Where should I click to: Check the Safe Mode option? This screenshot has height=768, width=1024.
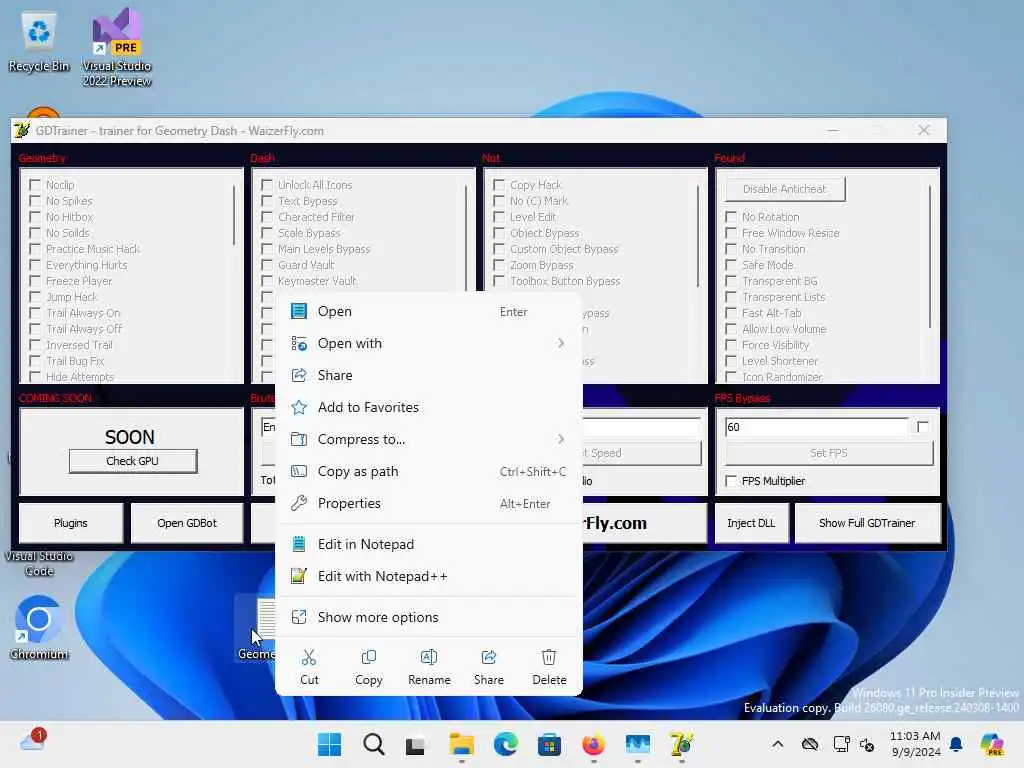click(x=731, y=265)
